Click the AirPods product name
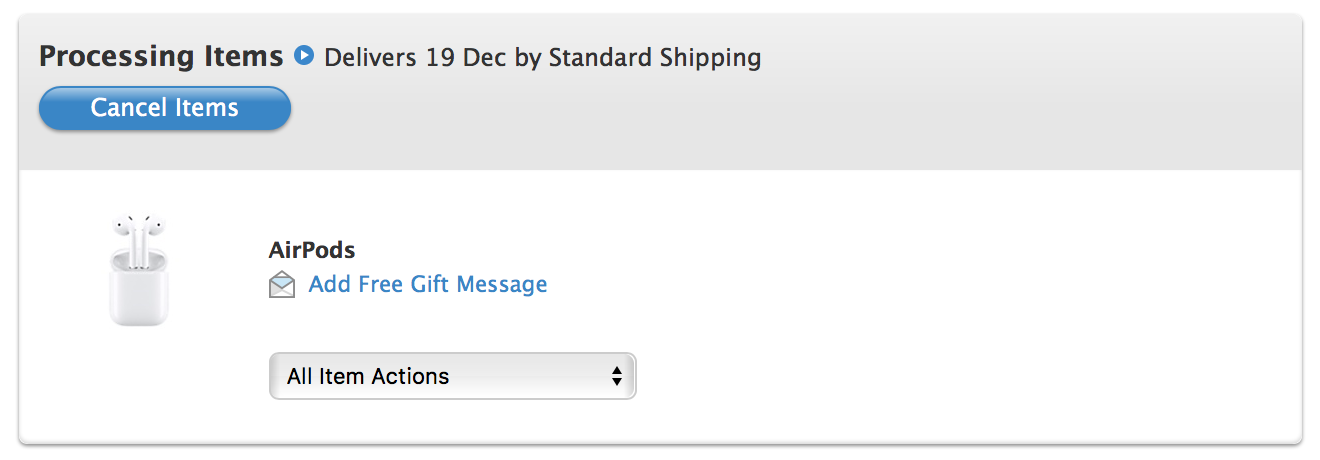 tap(312, 250)
